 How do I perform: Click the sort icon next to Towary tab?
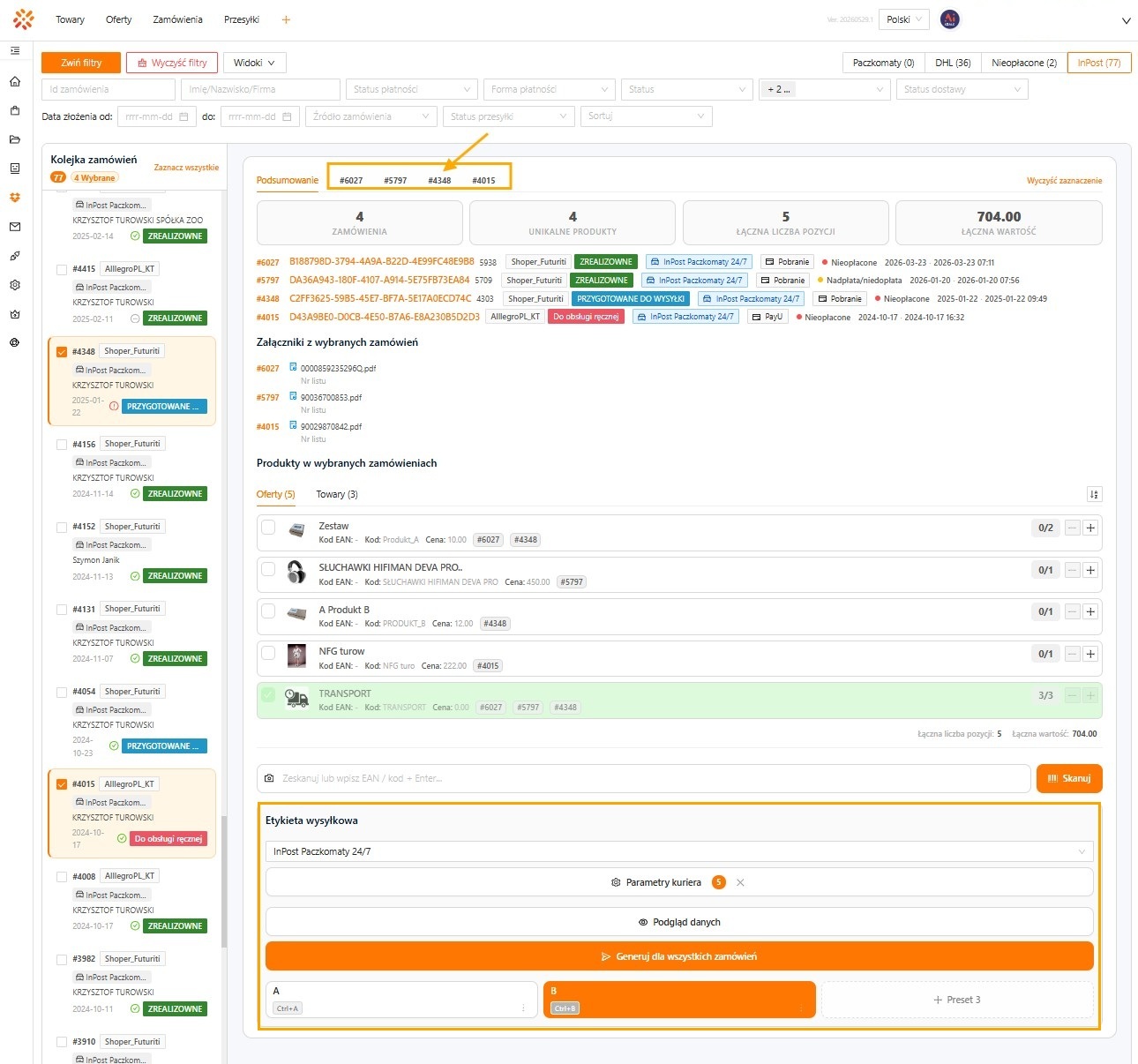[x=1094, y=495]
